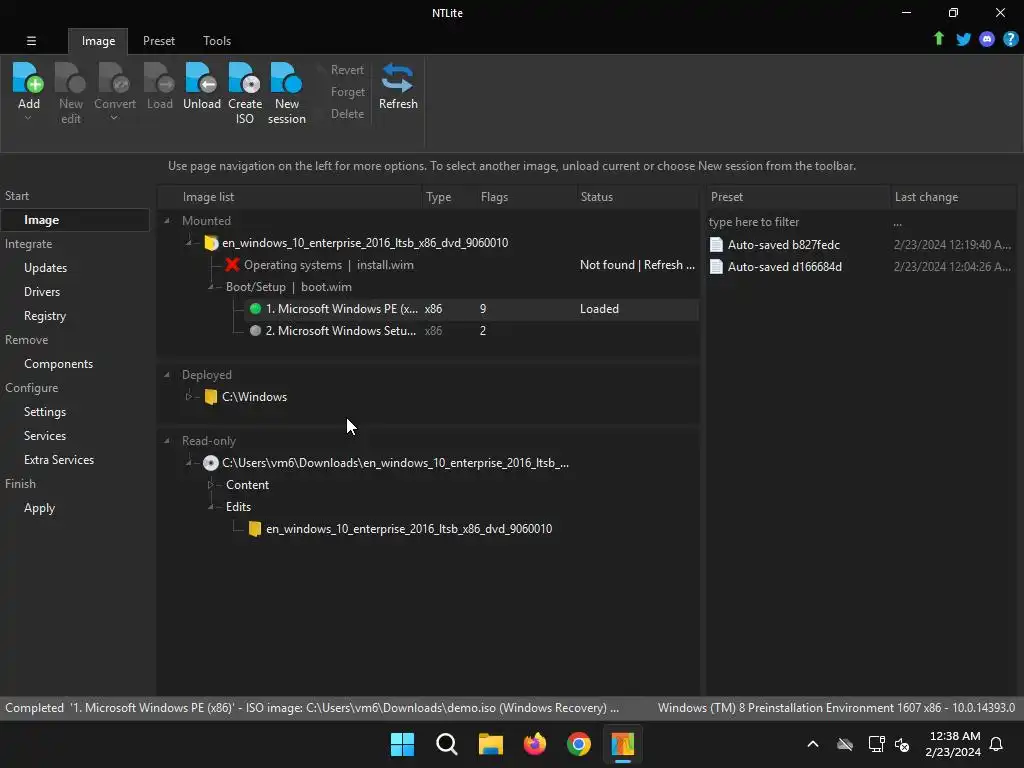Launch Chrome from taskbar

pyautogui.click(x=579, y=744)
